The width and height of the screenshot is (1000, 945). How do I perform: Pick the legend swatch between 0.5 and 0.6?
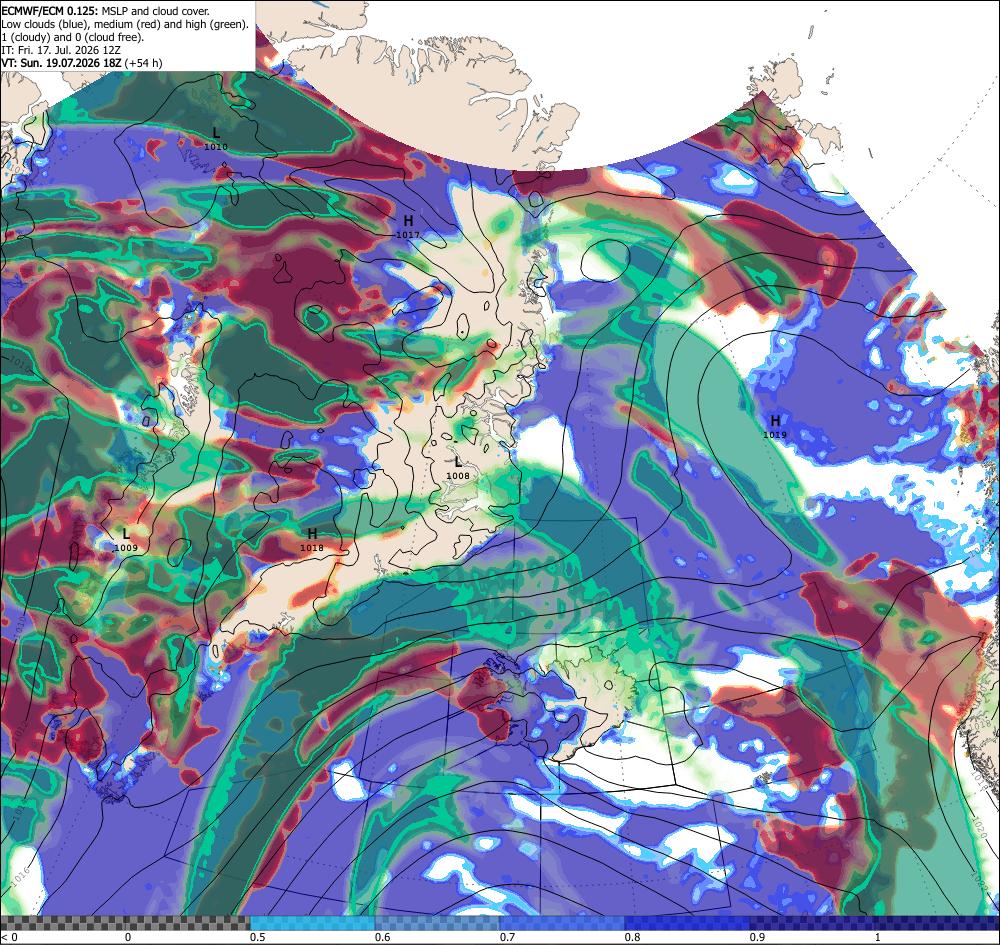click(x=312, y=923)
